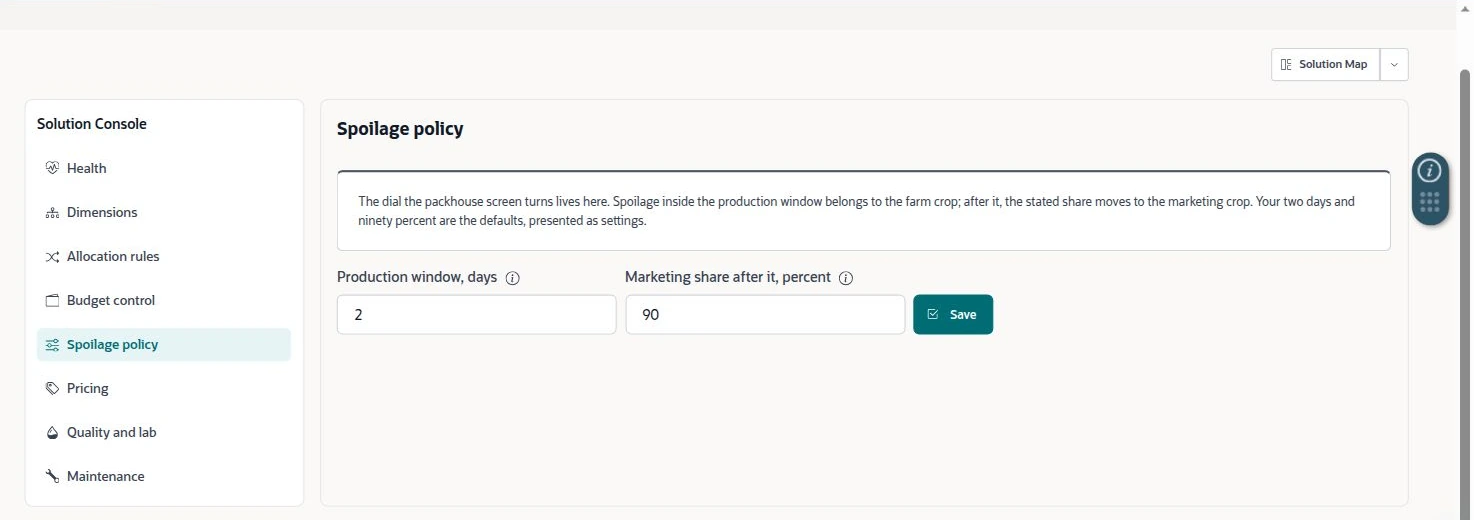Click the Dimensions hierarchy icon

(53, 212)
